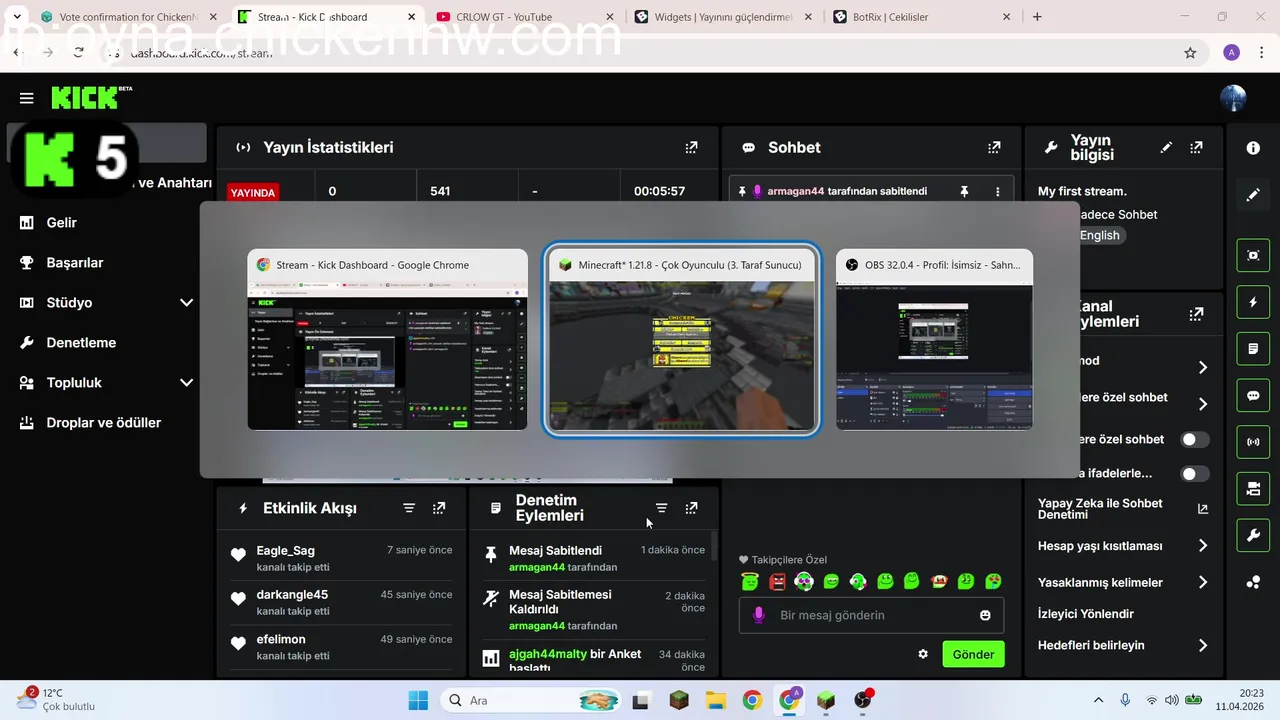This screenshot has width=1280, height=720.
Task: Switch to Vote confirmation browser tab
Action: click(x=128, y=17)
